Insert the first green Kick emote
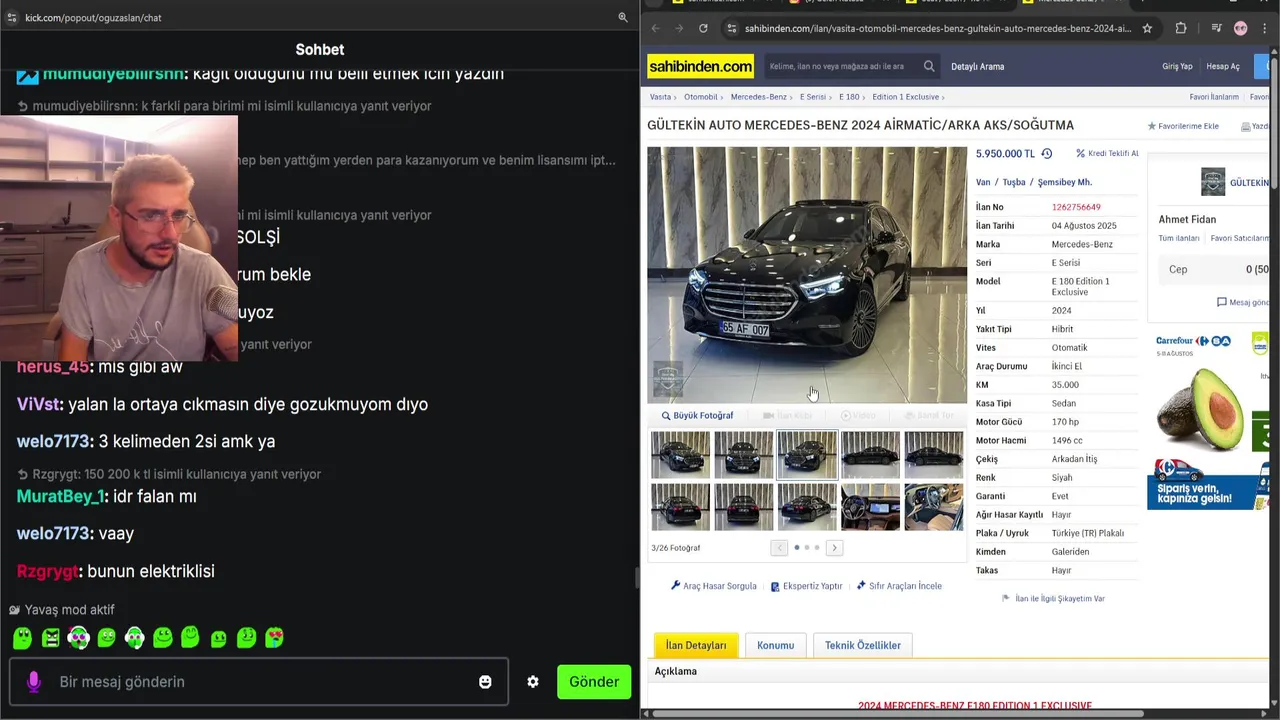 (22, 637)
